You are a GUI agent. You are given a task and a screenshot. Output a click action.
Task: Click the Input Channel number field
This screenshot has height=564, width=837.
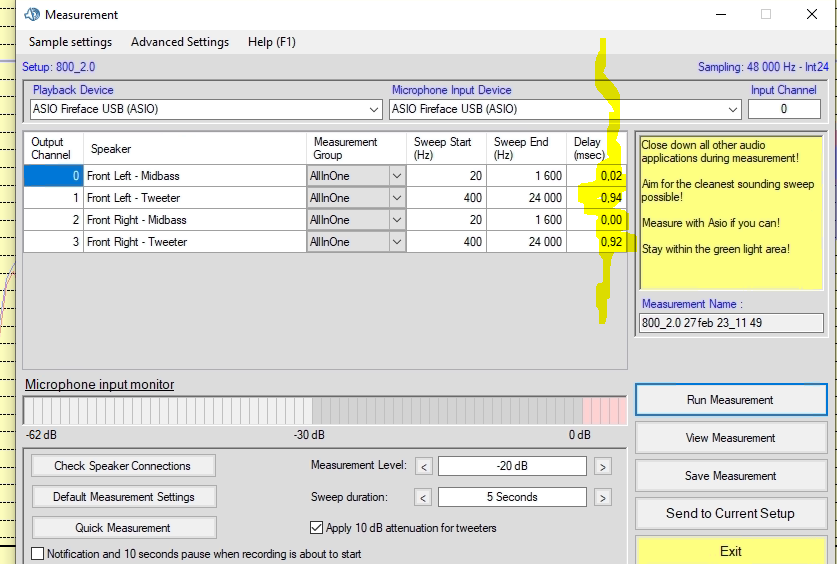coord(784,109)
